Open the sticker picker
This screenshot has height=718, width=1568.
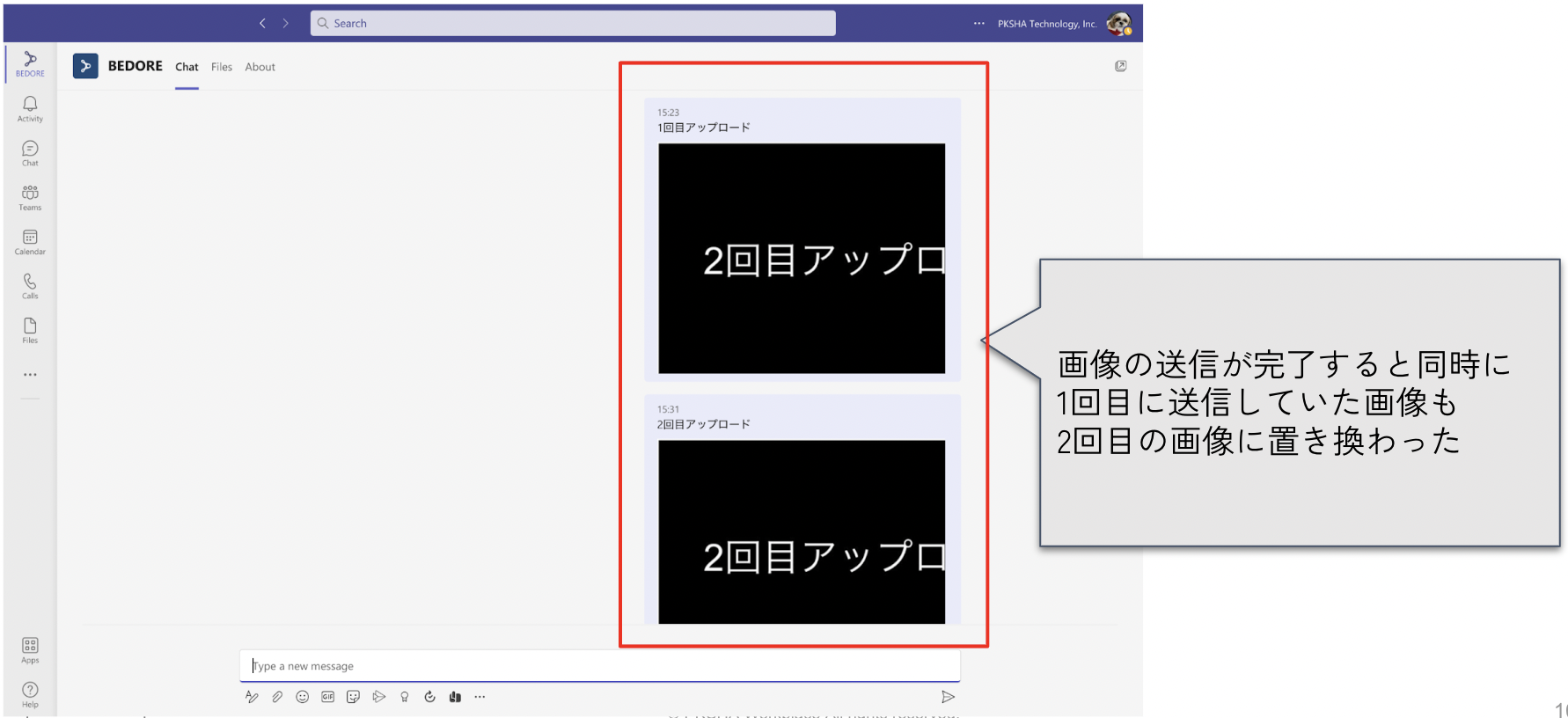pos(353,697)
